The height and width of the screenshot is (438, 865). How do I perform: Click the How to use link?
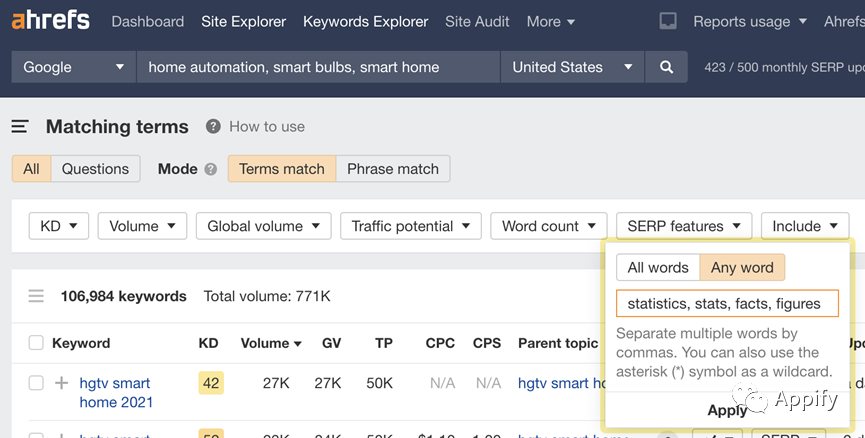[x=267, y=127]
